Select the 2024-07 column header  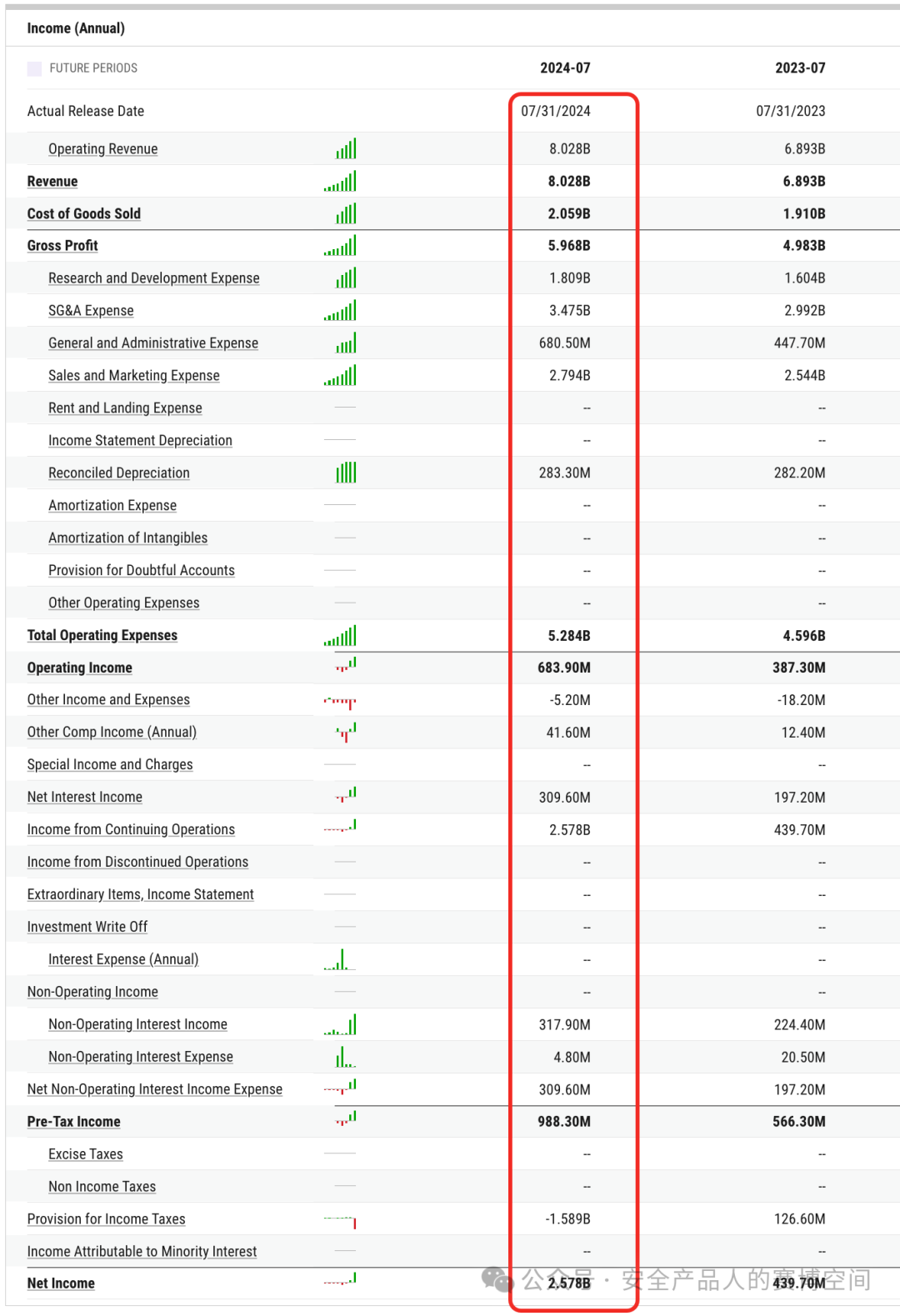[x=565, y=68]
